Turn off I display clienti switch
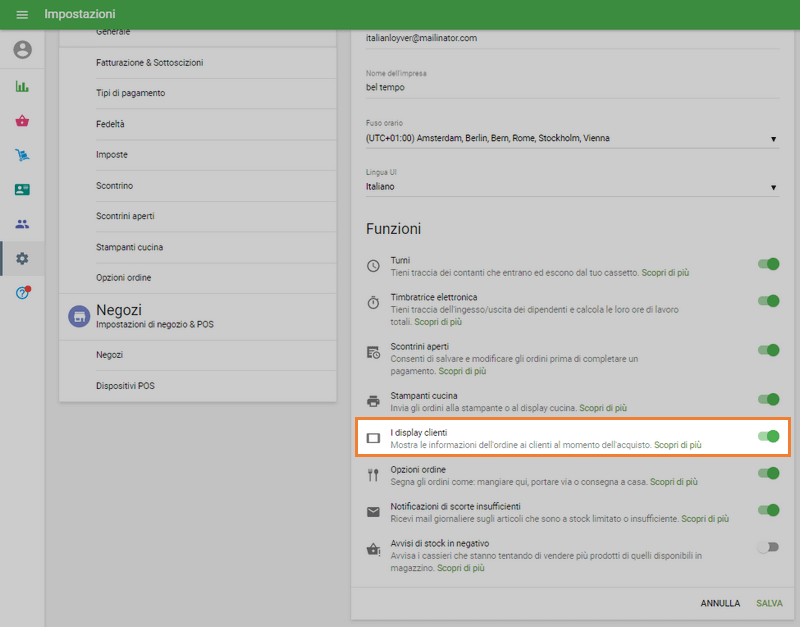Viewport: 800px width, 627px height. pyautogui.click(x=768, y=436)
